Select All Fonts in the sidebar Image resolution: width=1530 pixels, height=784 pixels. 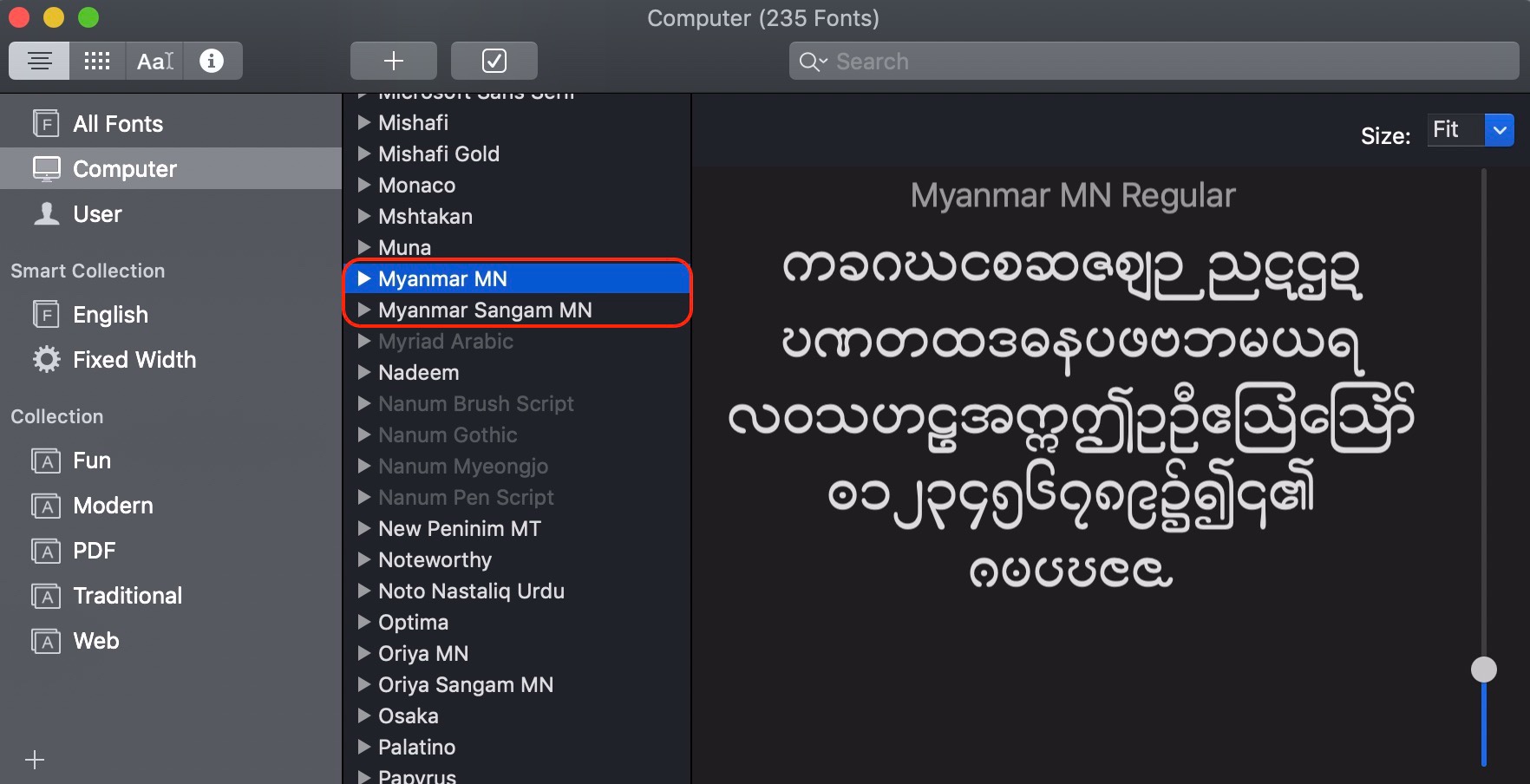(117, 123)
